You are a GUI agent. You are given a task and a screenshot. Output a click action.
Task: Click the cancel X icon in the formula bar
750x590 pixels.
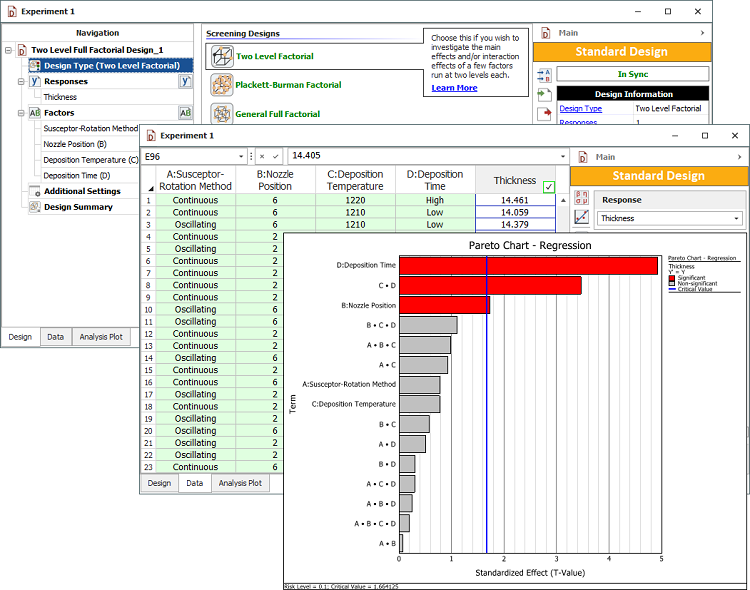coord(261,157)
